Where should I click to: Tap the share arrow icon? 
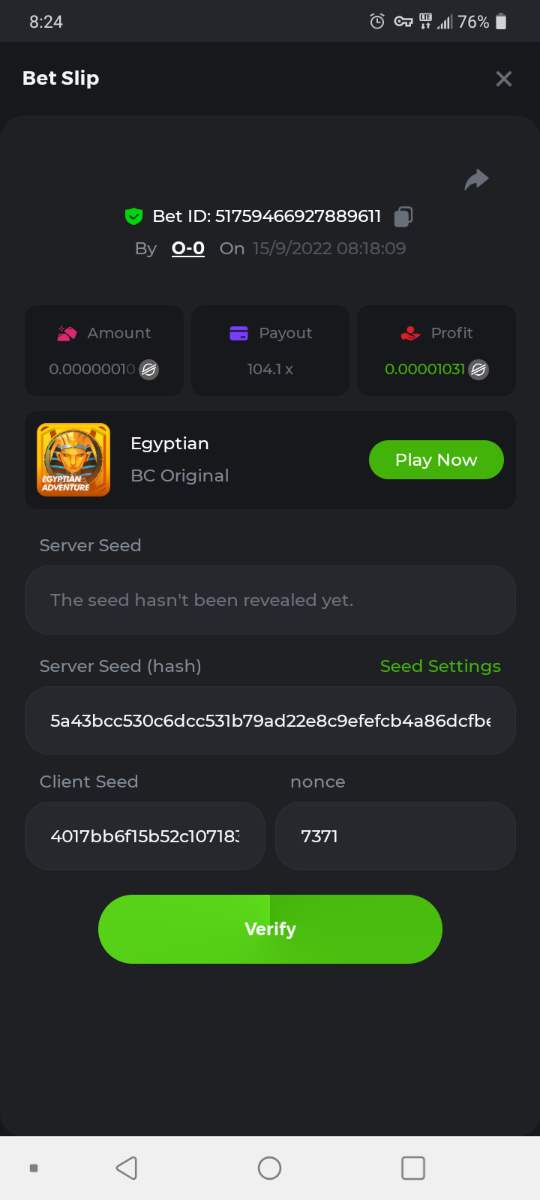[x=476, y=180]
